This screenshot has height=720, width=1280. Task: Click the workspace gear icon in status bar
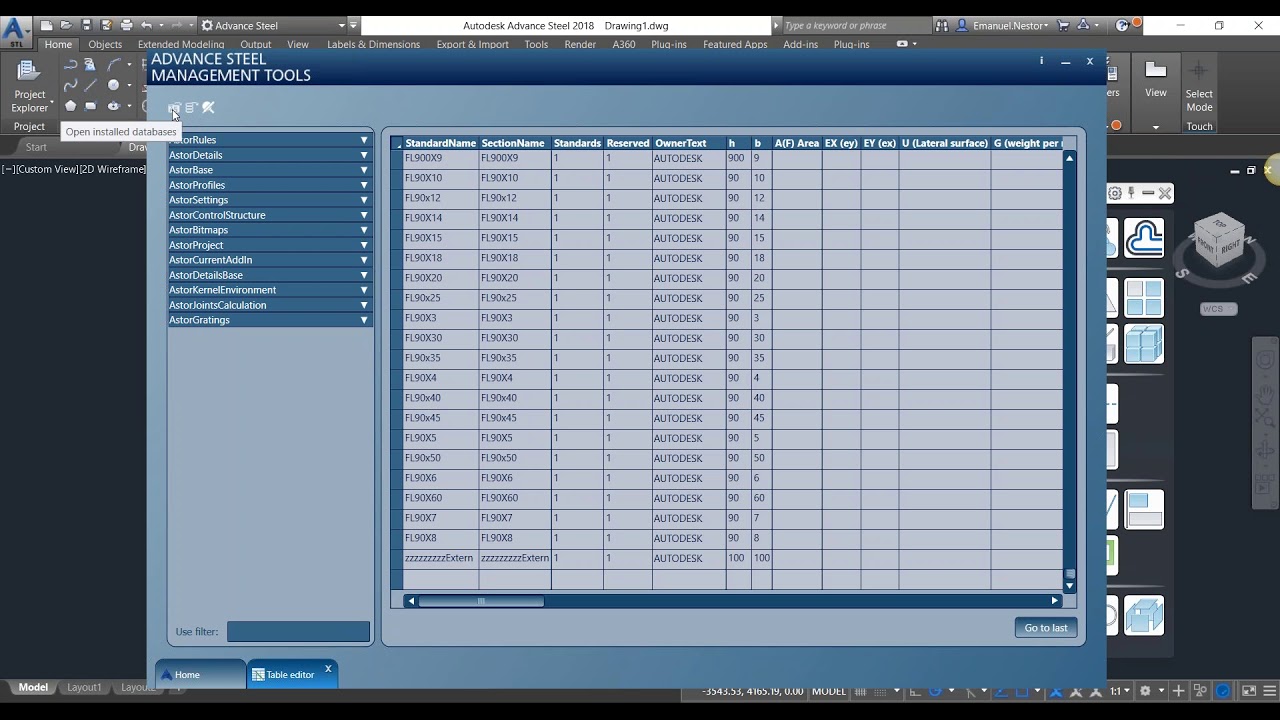(1144, 691)
